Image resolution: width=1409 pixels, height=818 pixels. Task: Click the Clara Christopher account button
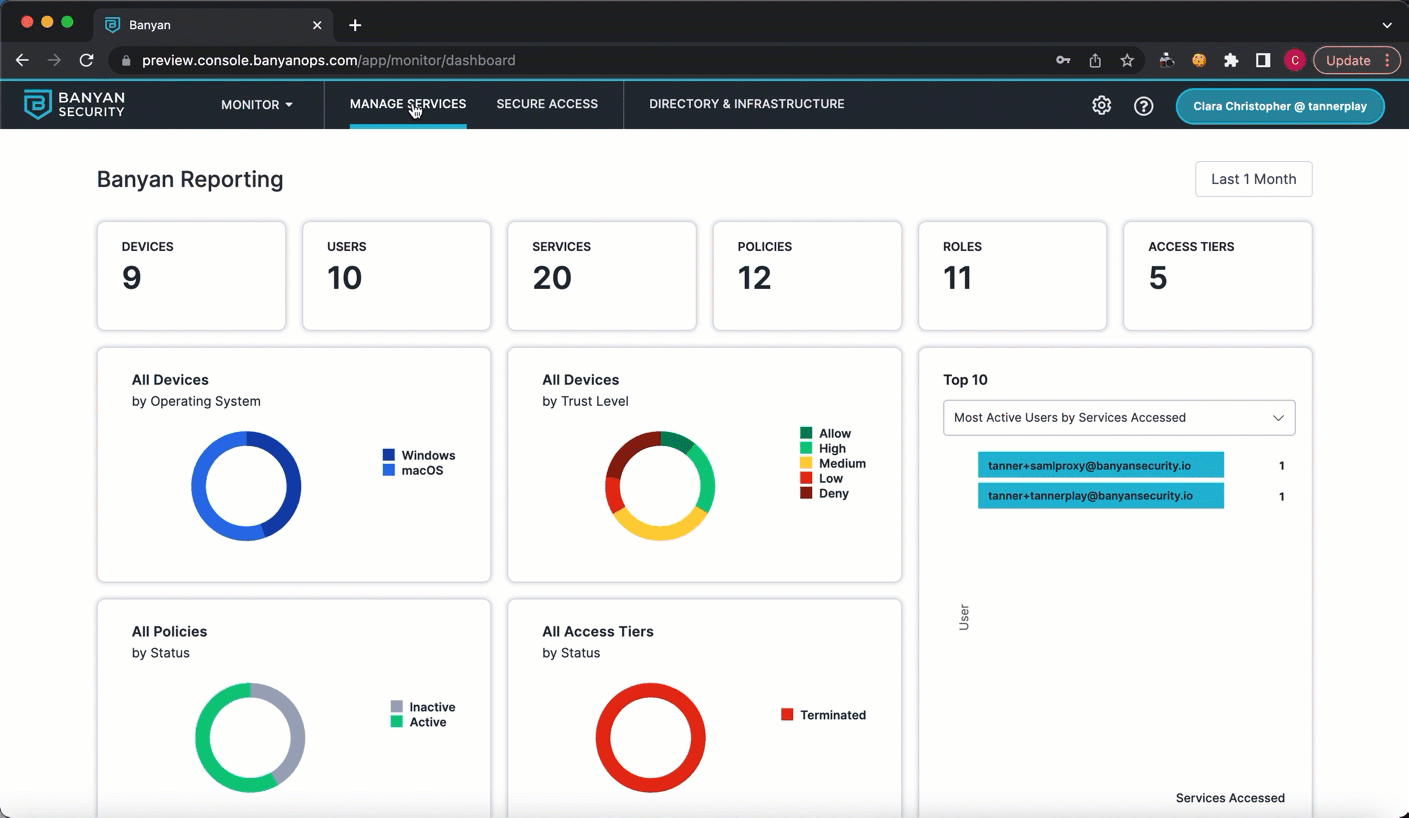coord(1279,106)
